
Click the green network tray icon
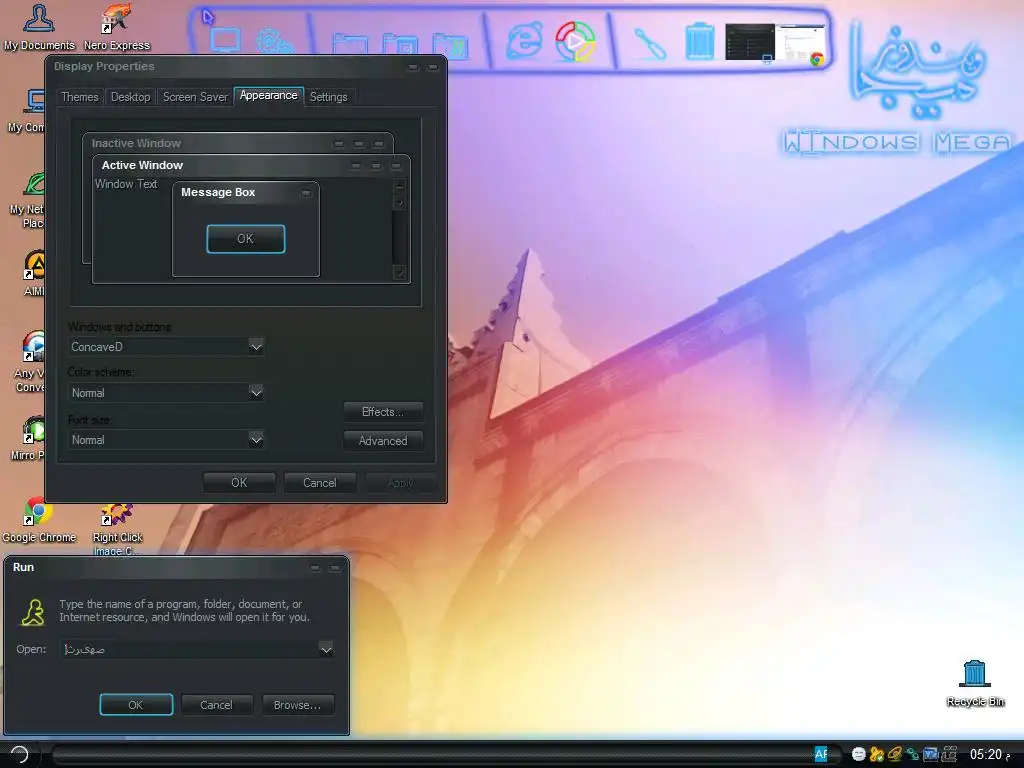[913, 754]
